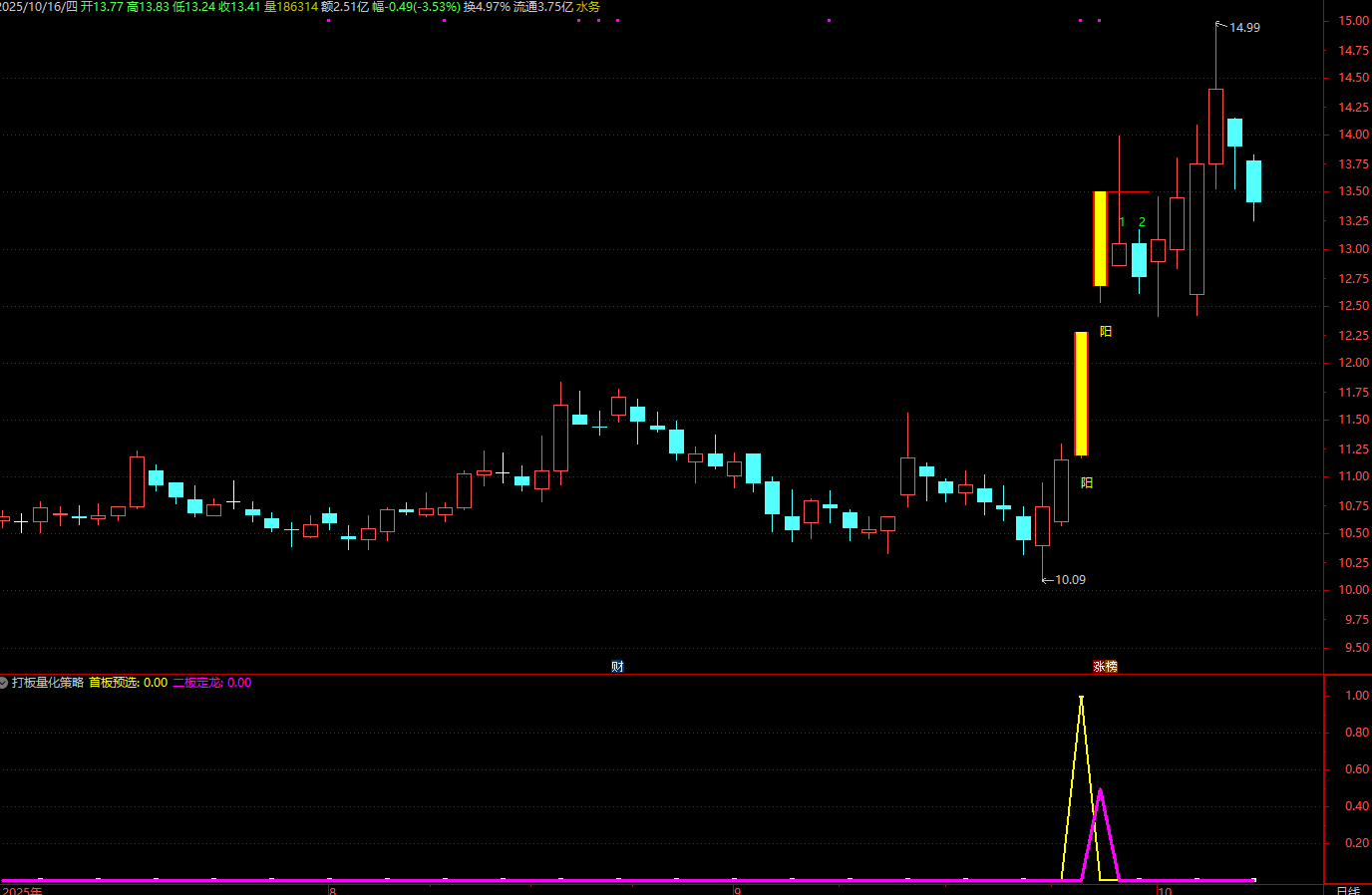
Task: Click the 15.00 level on price axis
Action: [1353, 21]
